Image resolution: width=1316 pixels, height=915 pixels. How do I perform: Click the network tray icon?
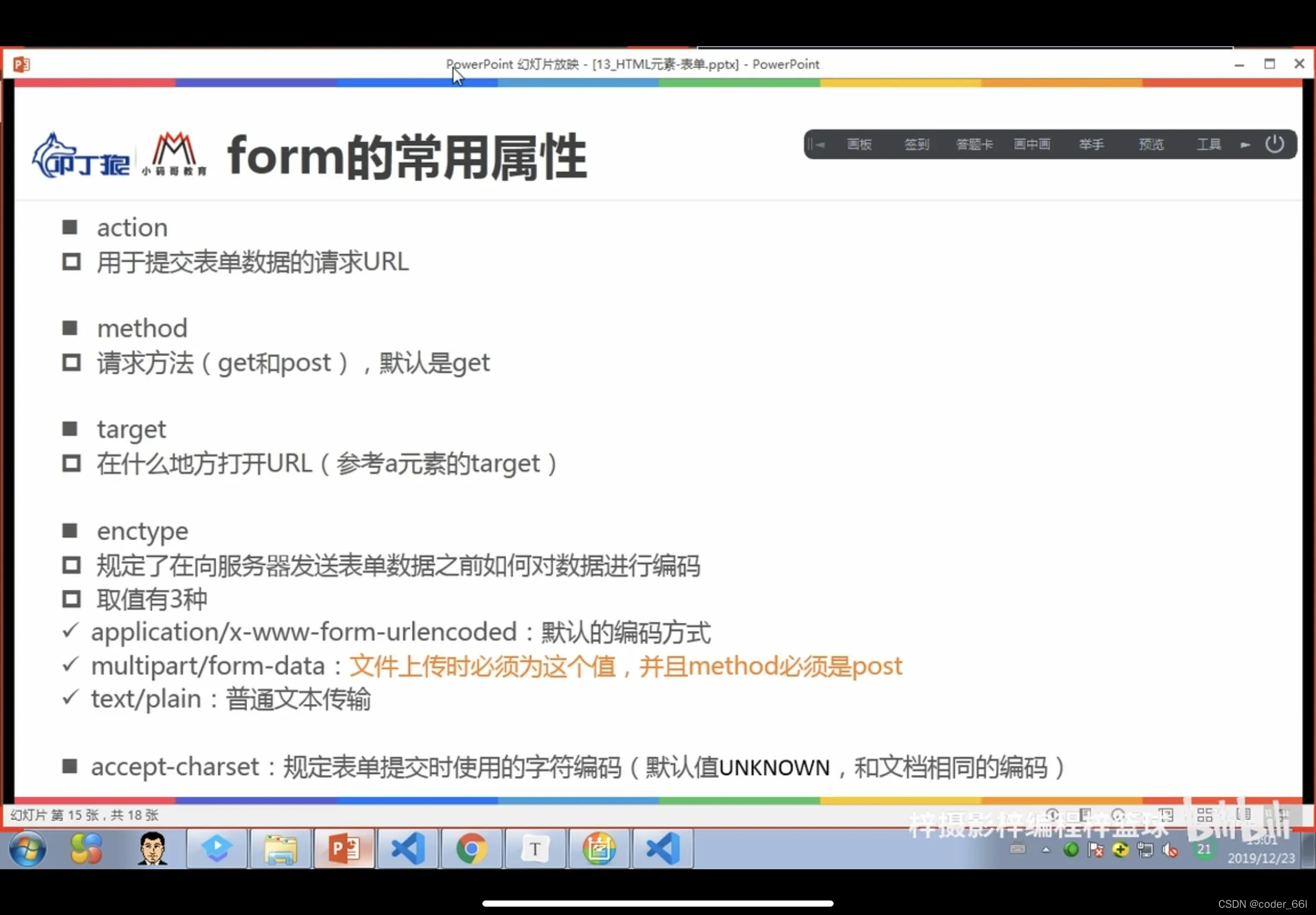click(1145, 850)
